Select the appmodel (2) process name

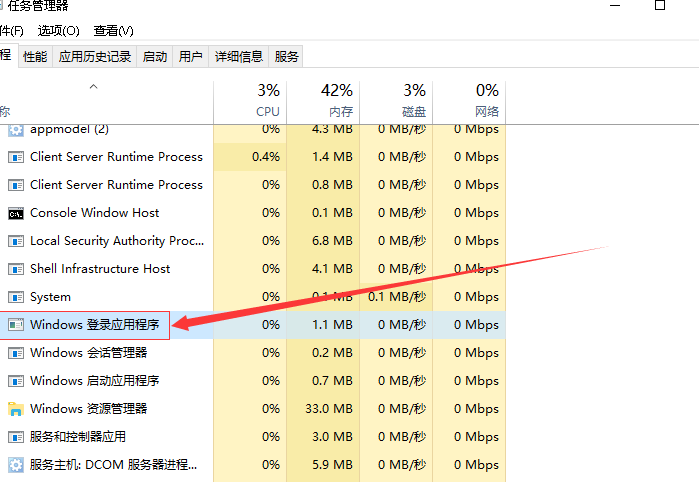pyautogui.click(x=69, y=130)
